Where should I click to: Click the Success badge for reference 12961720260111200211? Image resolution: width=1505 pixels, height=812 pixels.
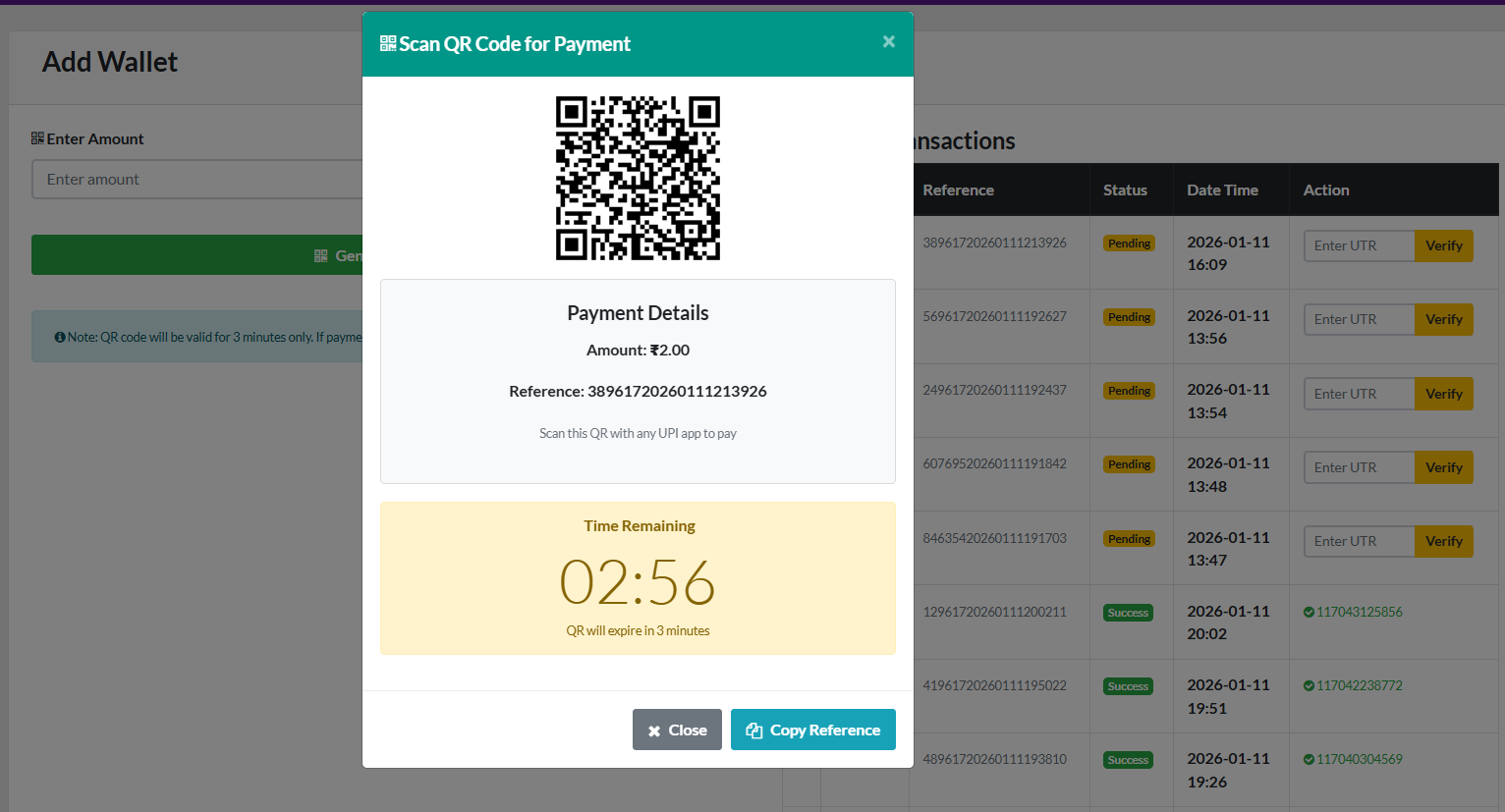1128,613
